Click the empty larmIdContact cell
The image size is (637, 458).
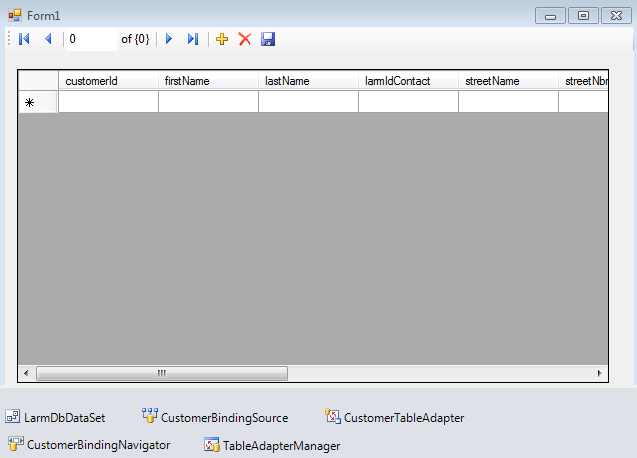pos(408,102)
